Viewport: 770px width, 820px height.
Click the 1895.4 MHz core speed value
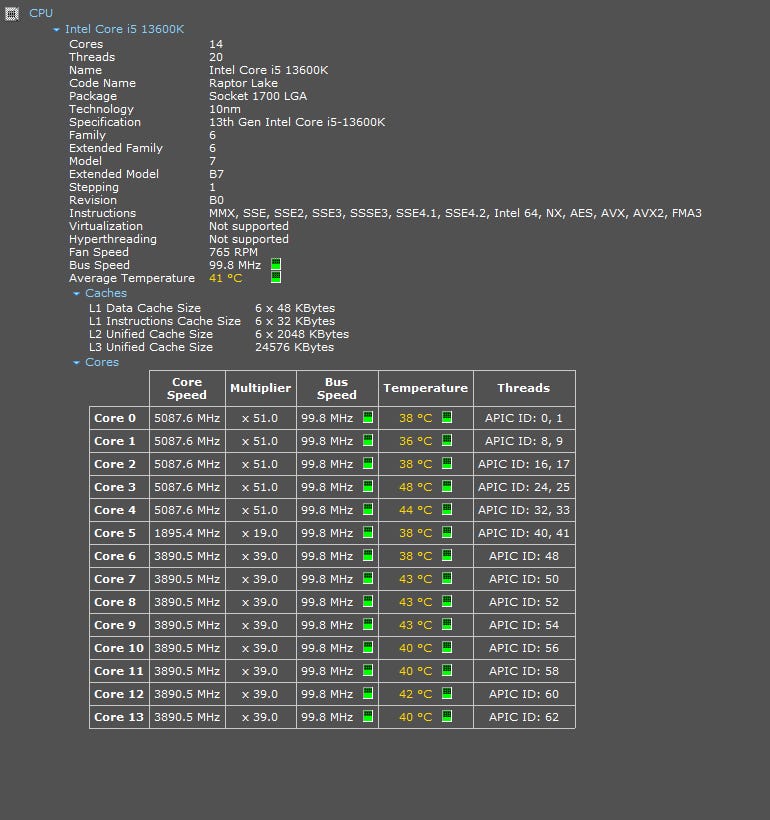[x=187, y=533]
